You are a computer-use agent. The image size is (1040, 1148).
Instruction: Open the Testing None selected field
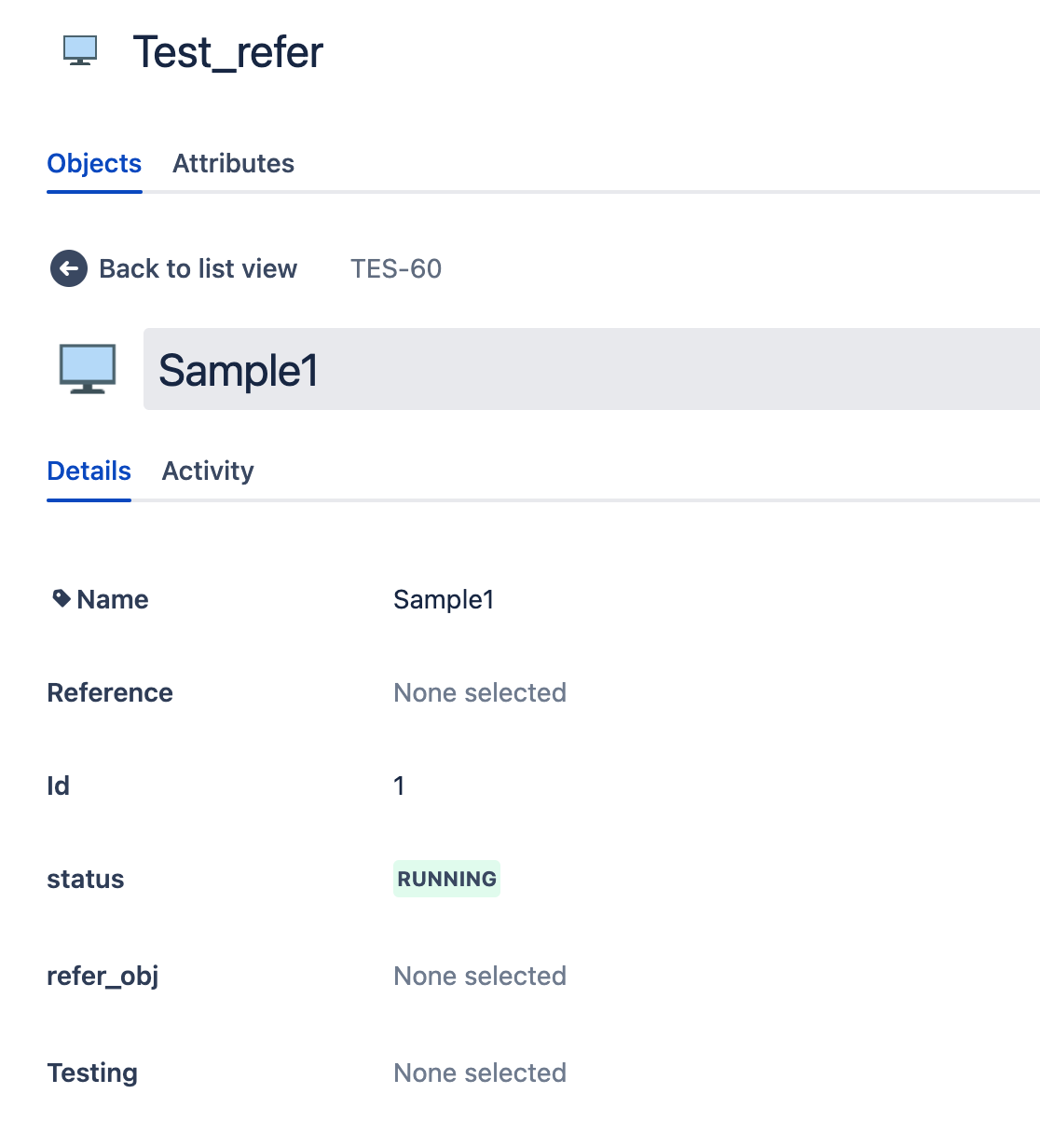(x=480, y=1073)
